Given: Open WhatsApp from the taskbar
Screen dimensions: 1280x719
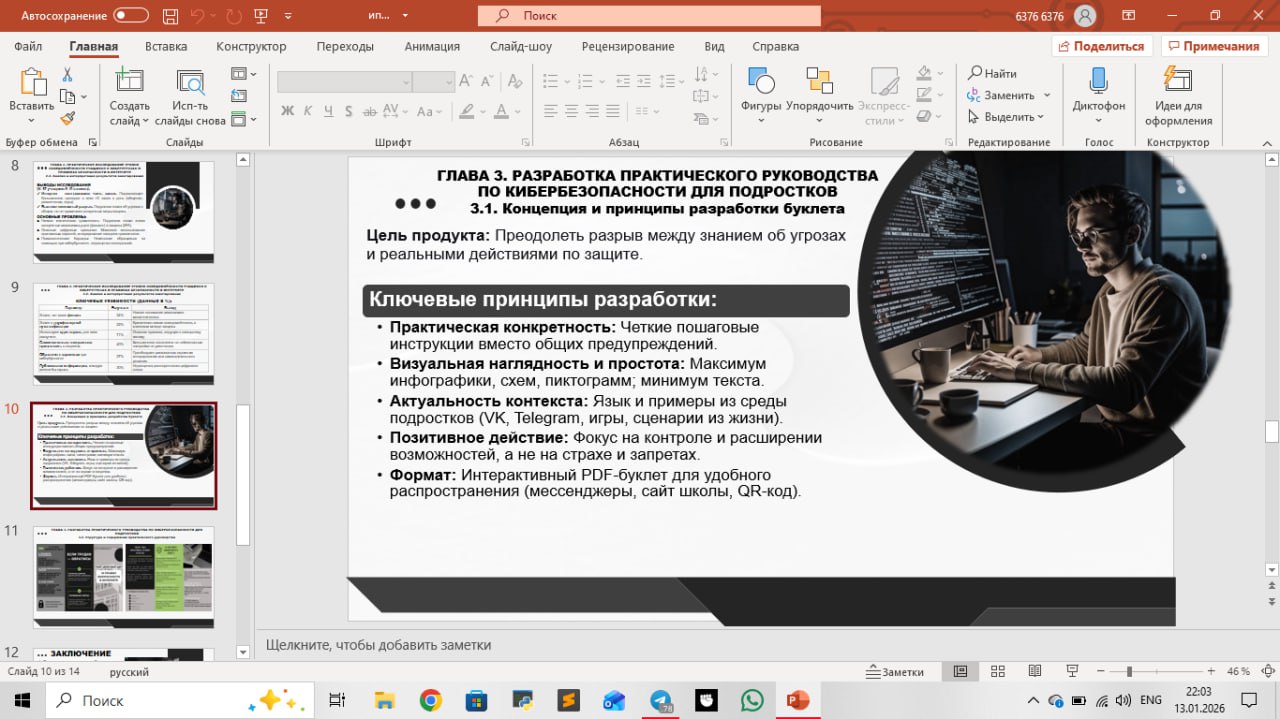Looking at the screenshot, I should coord(751,700).
